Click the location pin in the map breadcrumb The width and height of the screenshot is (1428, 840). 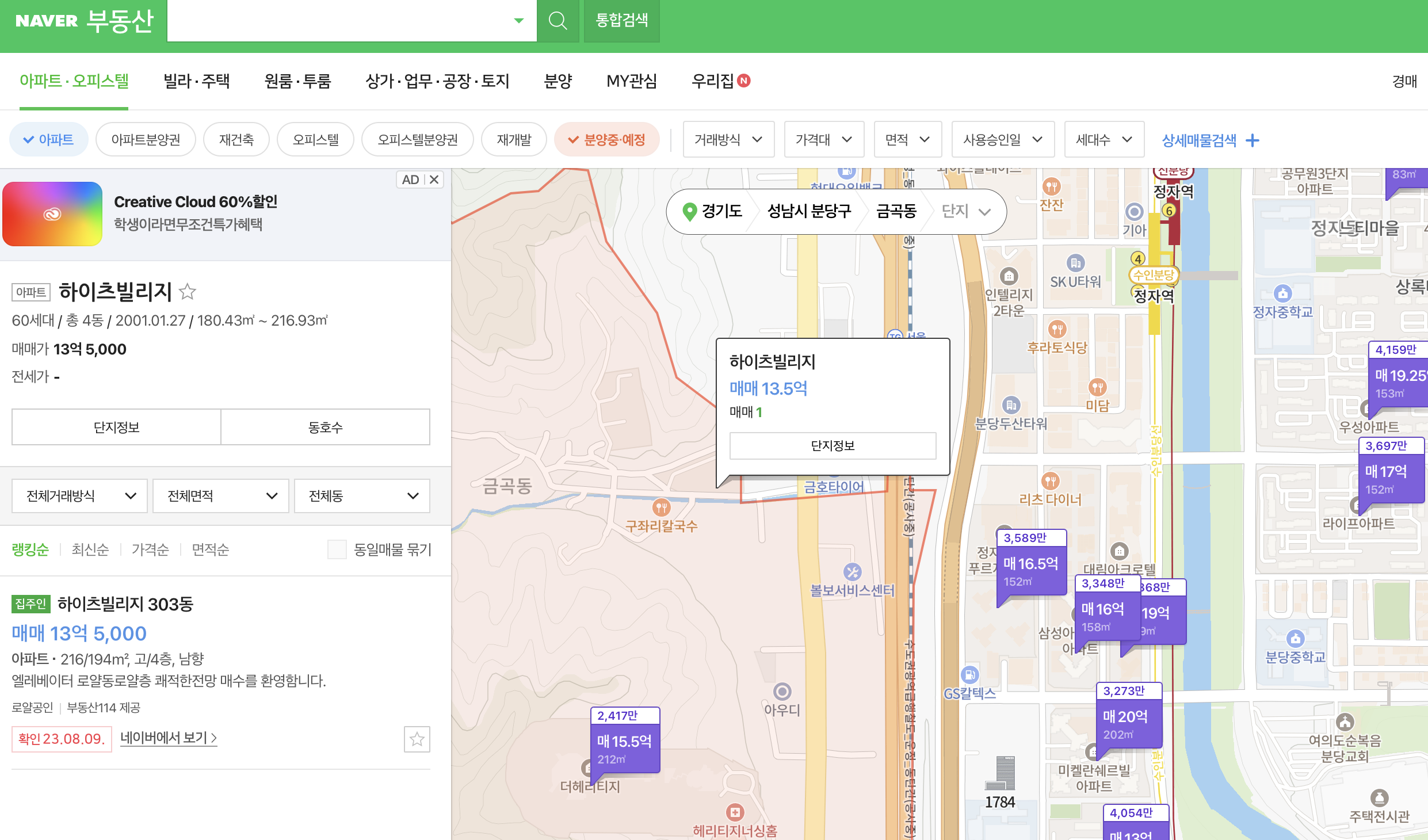coord(689,211)
